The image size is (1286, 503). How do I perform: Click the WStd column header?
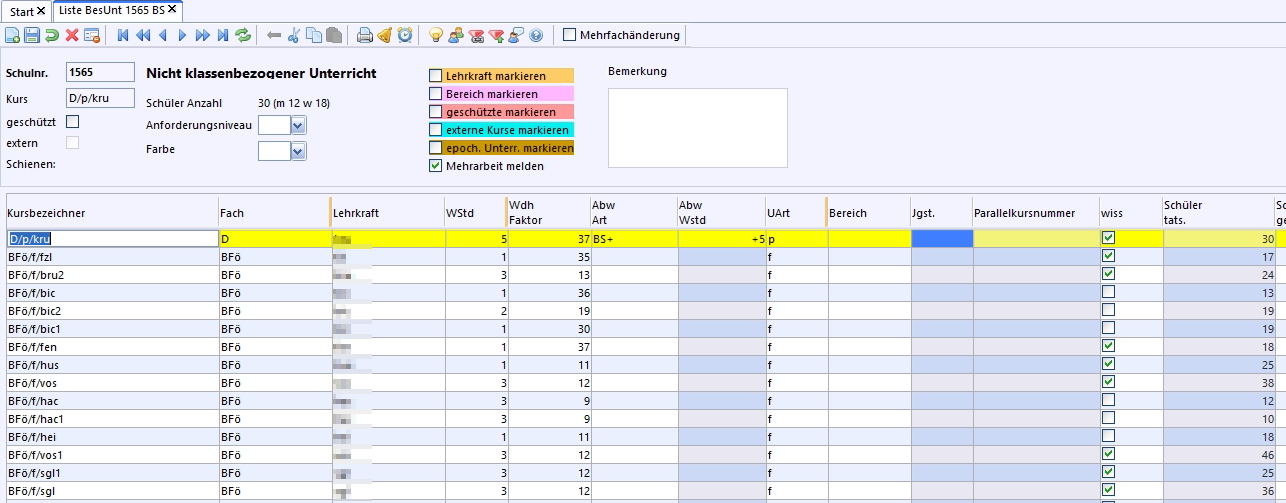475,213
